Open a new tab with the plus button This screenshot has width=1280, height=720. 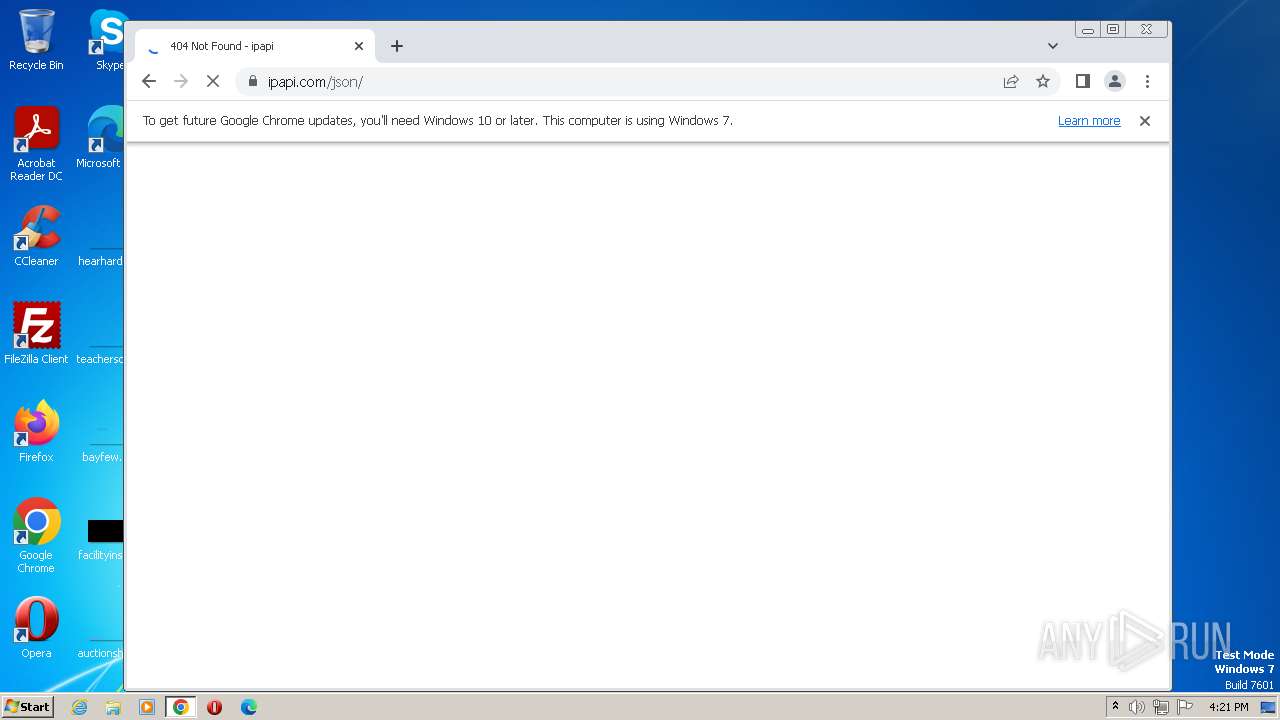coord(397,46)
